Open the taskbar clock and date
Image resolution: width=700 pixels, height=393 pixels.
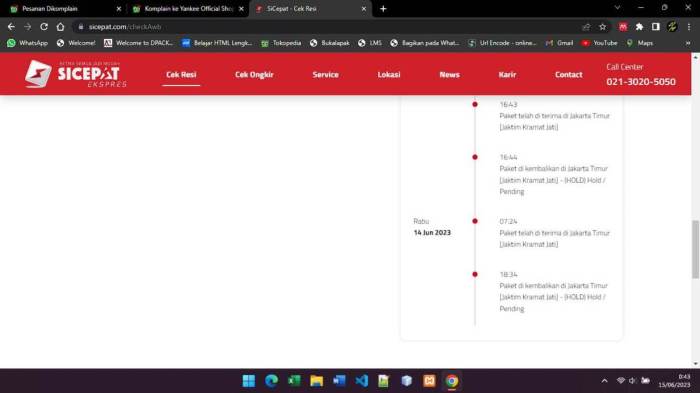674,380
